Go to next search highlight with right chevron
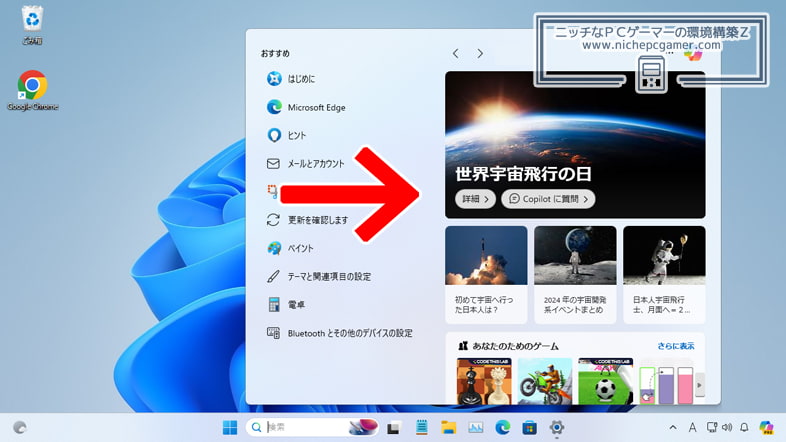 pyautogui.click(x=480, y=53)
